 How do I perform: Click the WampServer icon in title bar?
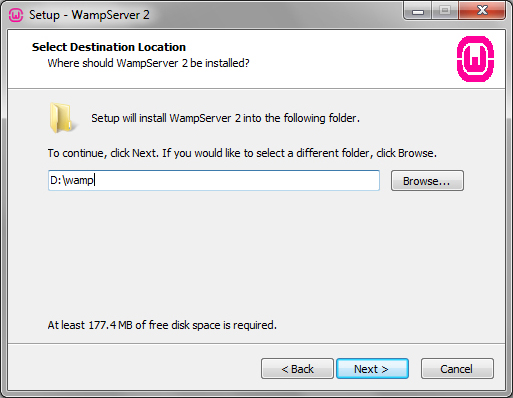(15, 15)
